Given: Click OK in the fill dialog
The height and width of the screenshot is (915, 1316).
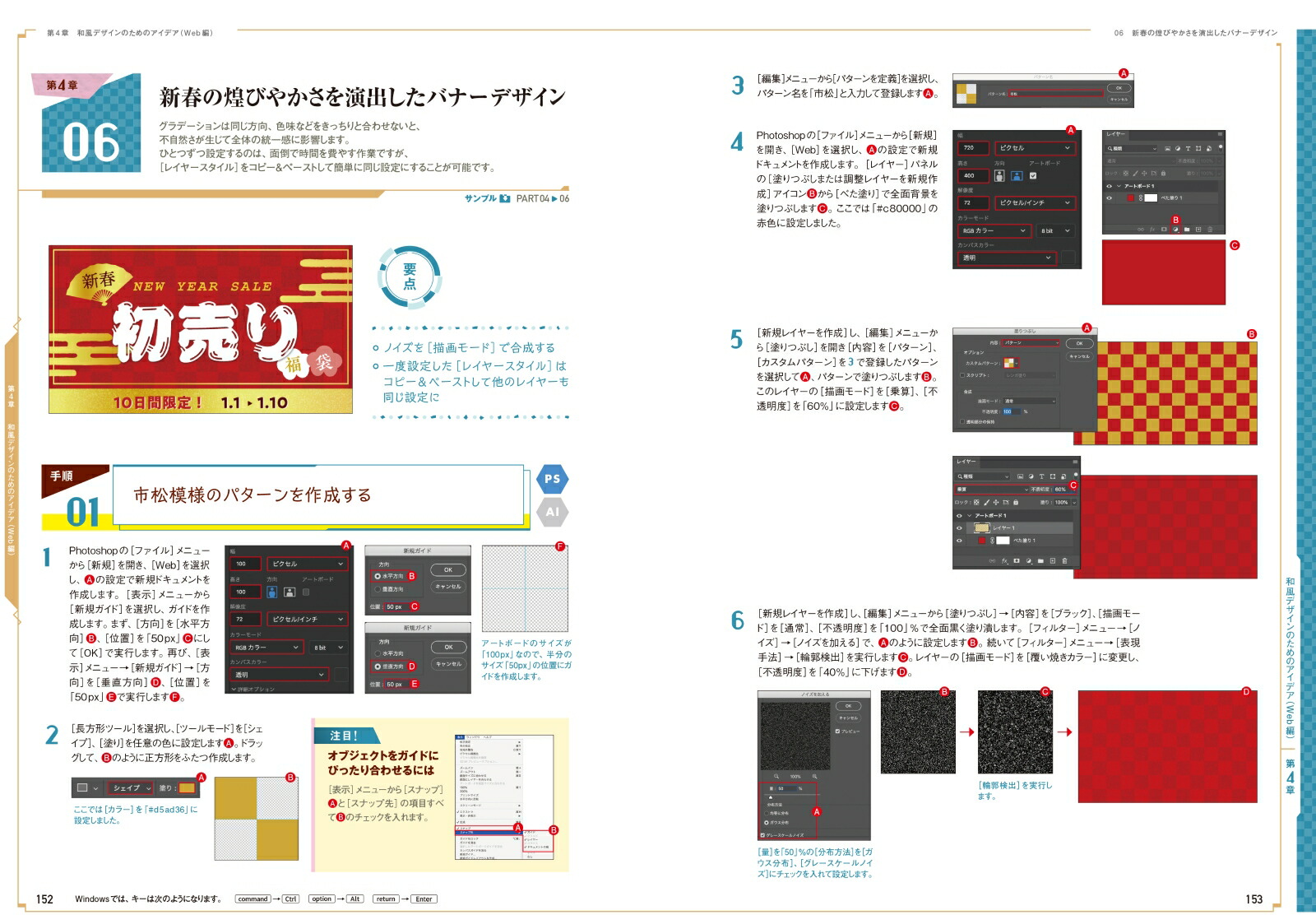Looking at the screenshot, I should pyautogui.click(x=1080, y=343).
